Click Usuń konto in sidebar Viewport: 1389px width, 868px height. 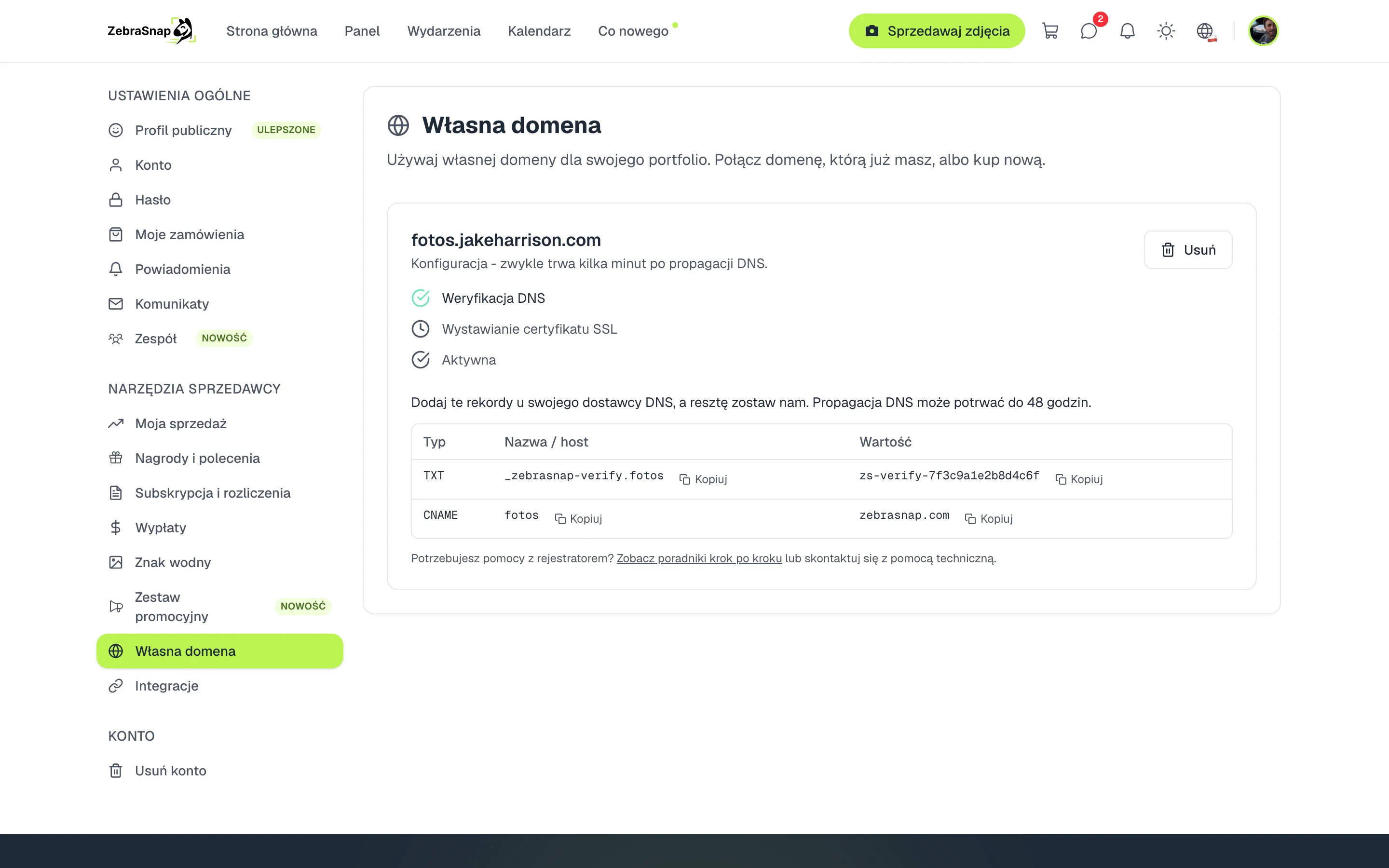tap(220, 771)
